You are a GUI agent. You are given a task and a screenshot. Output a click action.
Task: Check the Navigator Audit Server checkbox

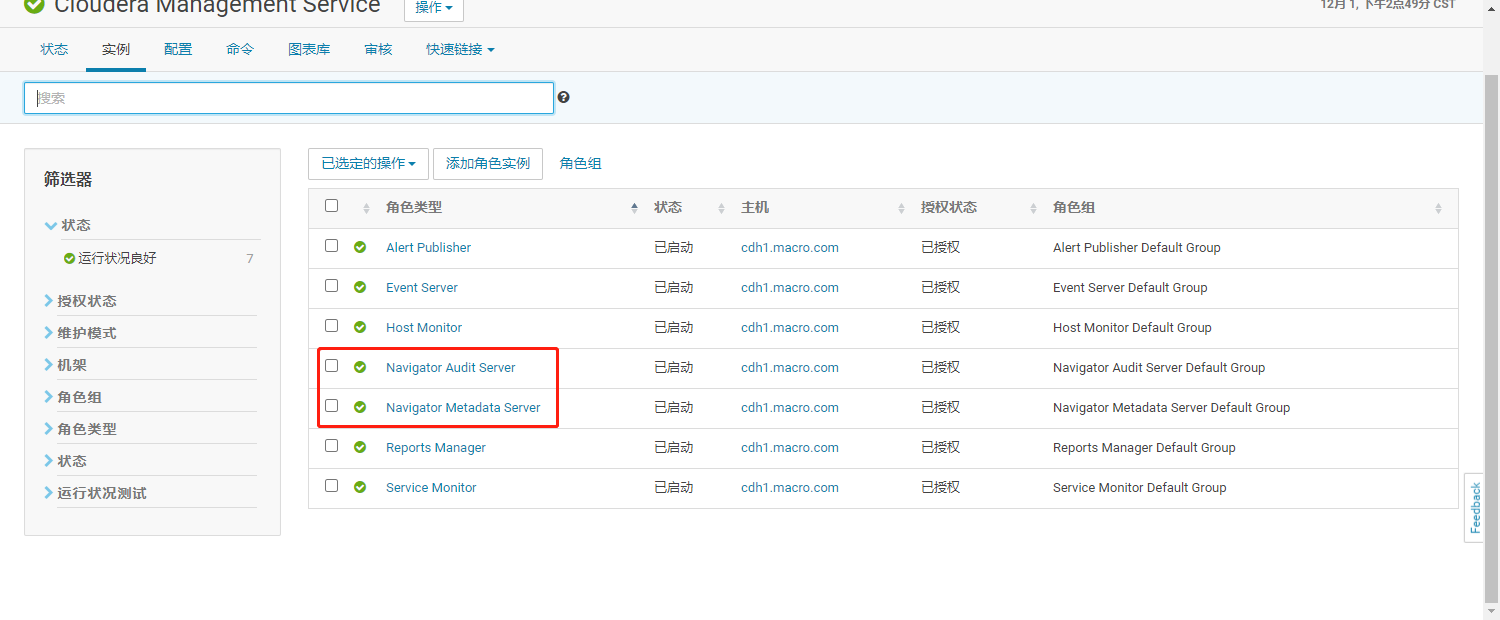[x=332, y=366]
